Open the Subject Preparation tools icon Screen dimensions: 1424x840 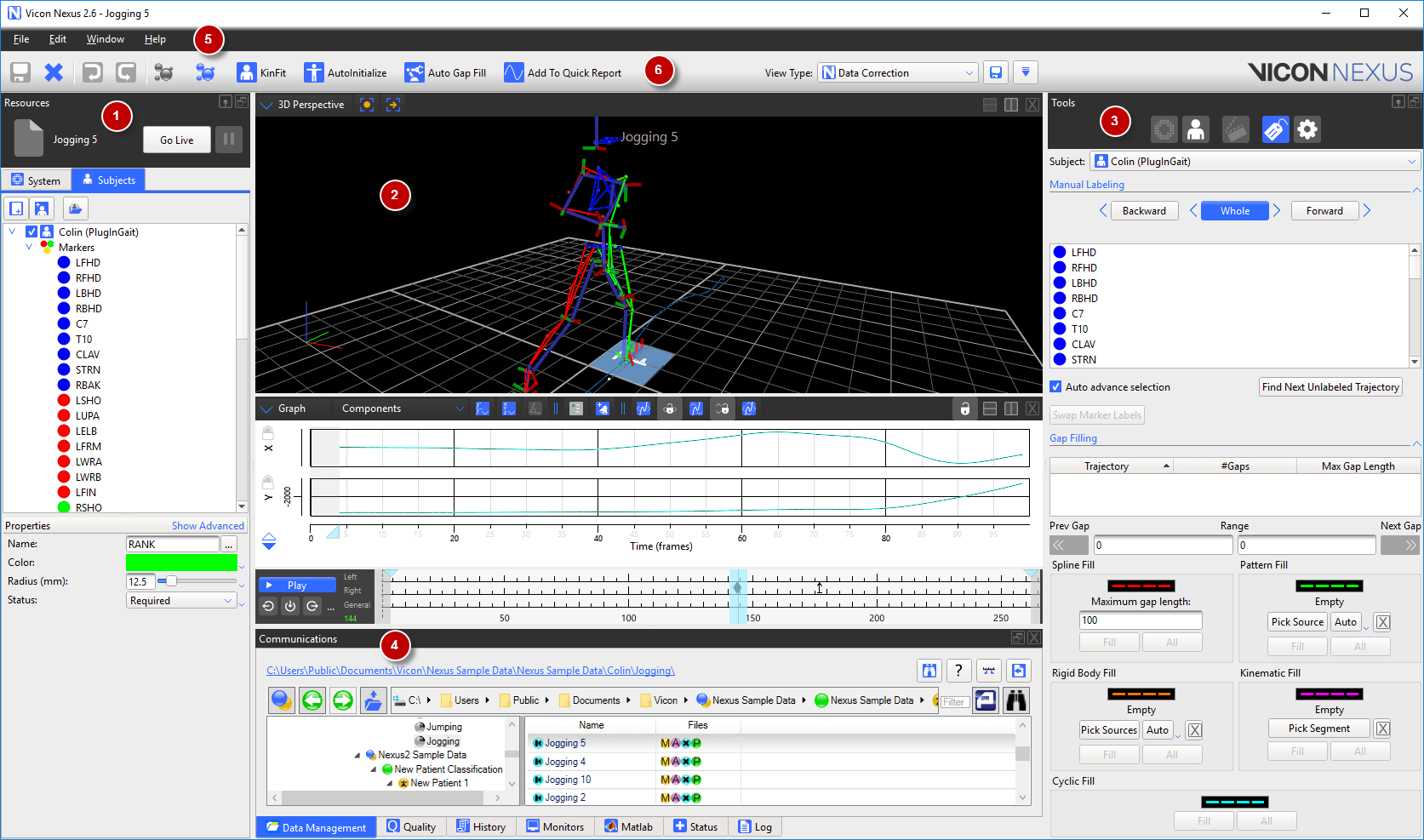1196,129
